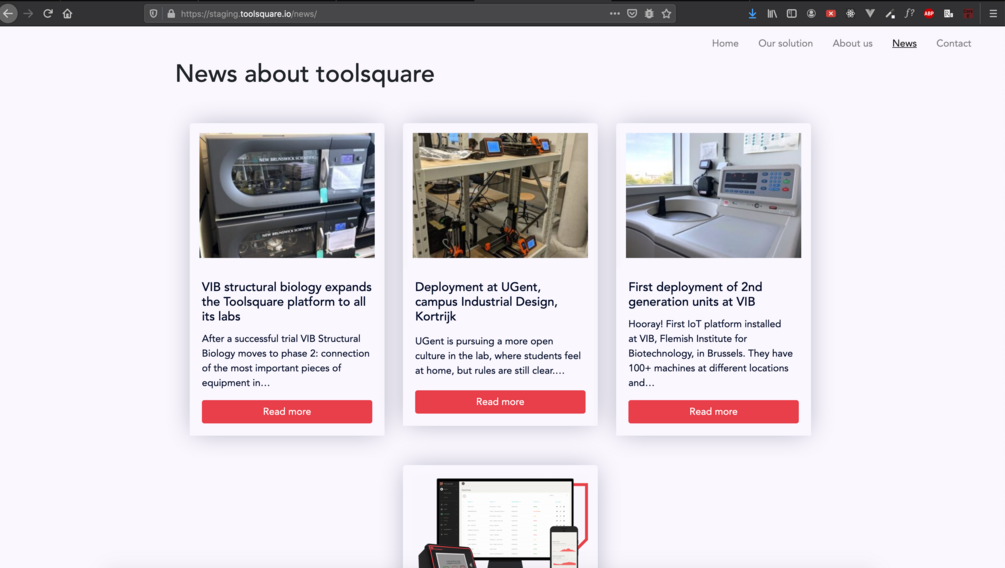
Task: Click the padlock site security icon
Action: tap(171, 13)
